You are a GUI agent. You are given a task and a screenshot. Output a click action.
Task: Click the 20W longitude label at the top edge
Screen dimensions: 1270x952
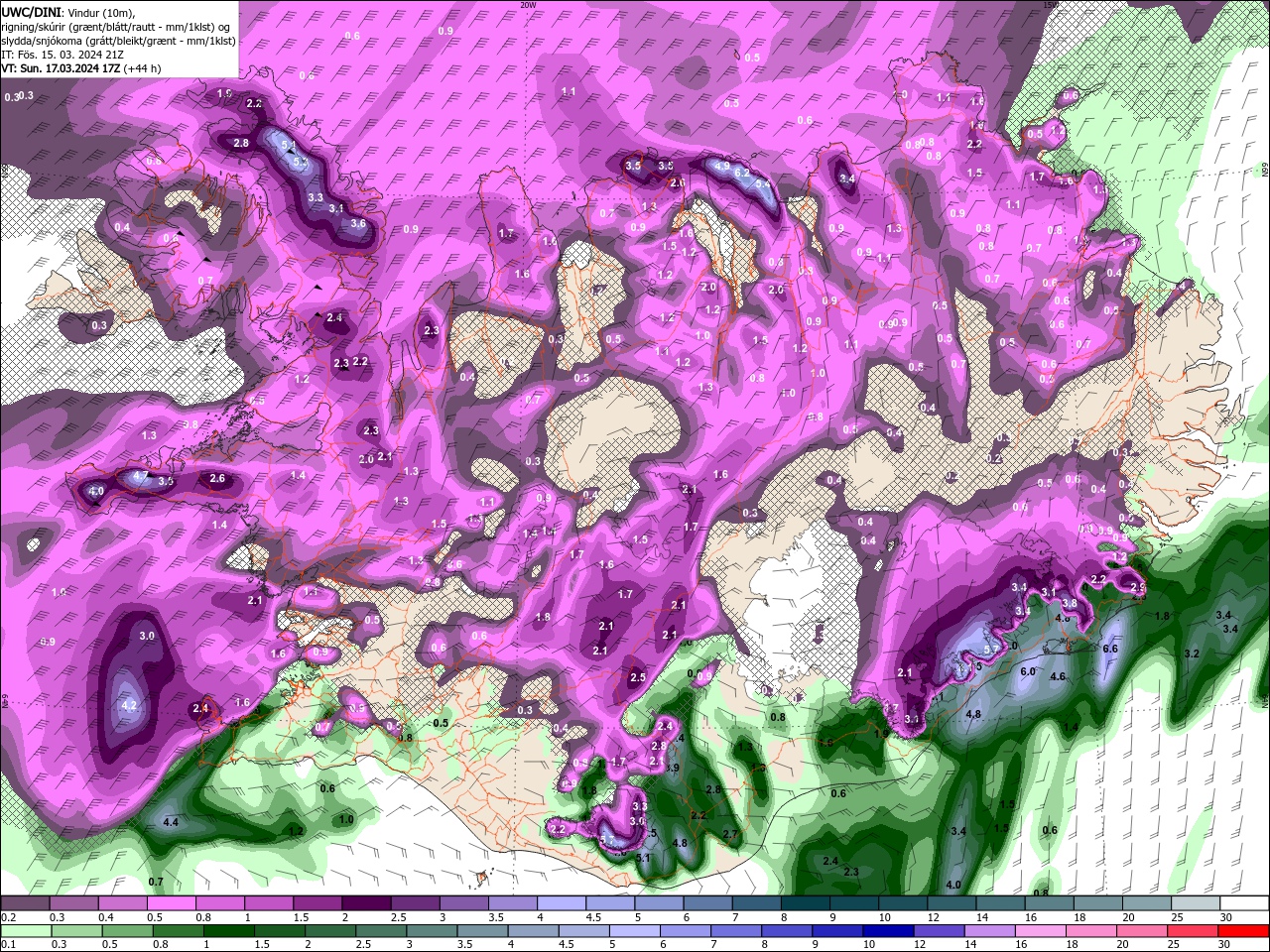(x=528, y=5)
